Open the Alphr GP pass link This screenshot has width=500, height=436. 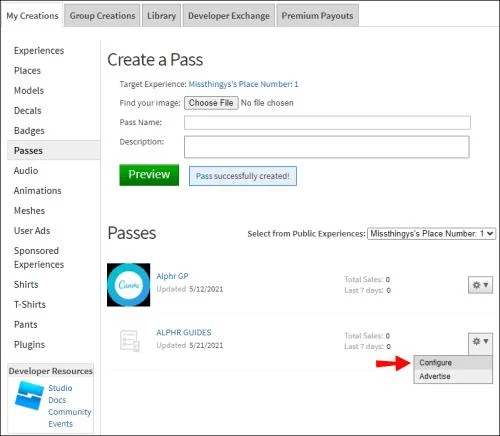pos(172,276)
